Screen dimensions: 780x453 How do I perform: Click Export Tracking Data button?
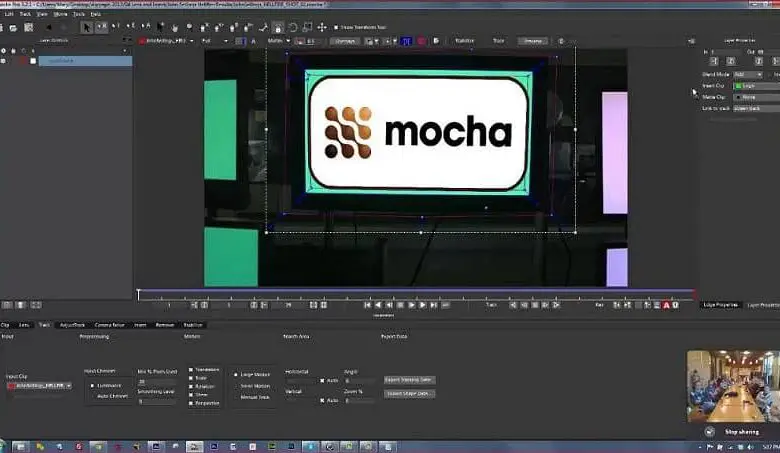click(x=409, y=380)
